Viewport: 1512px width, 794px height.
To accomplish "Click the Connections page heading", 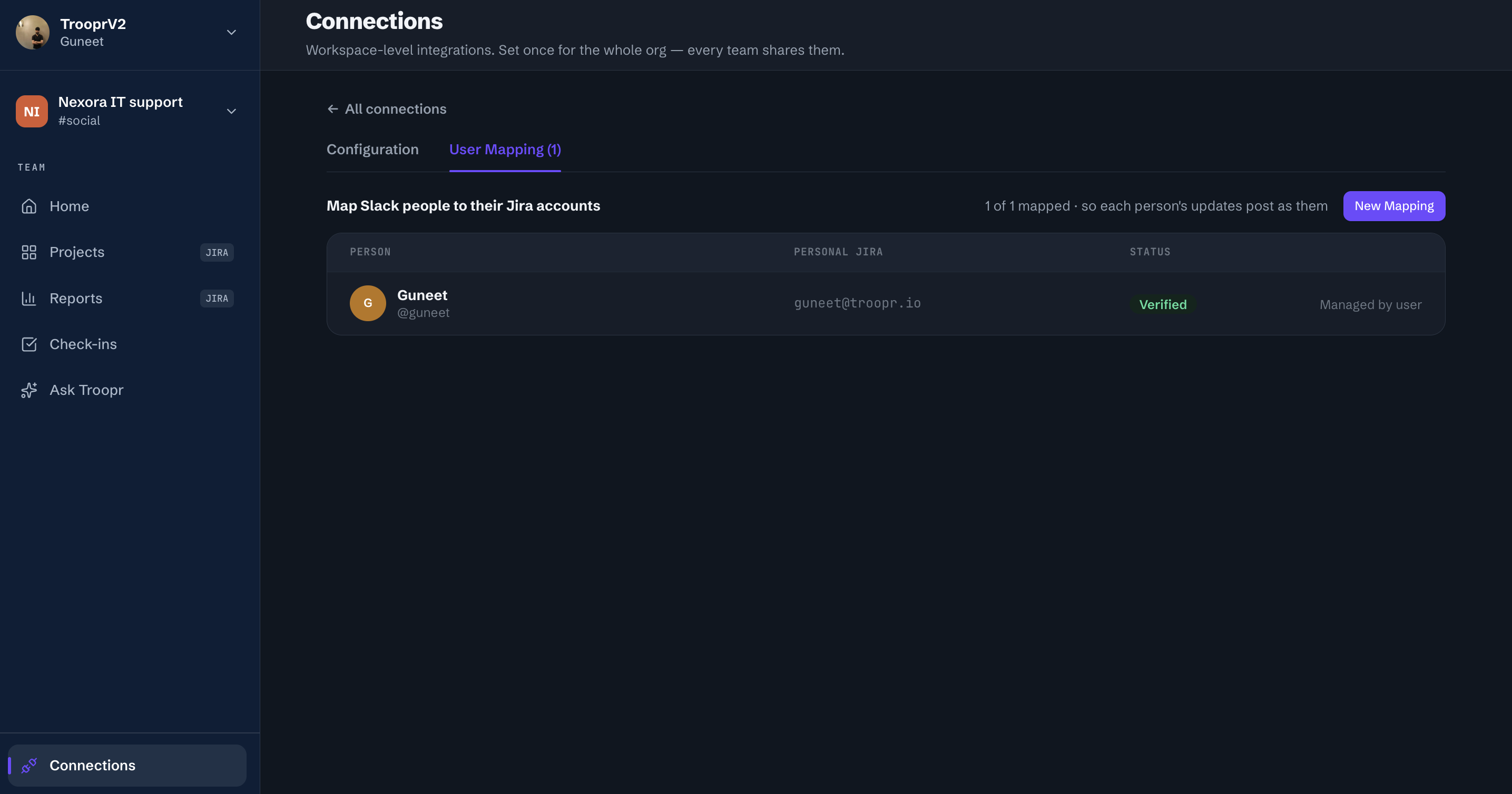I will pyautogui.click(x=374, y=22).
